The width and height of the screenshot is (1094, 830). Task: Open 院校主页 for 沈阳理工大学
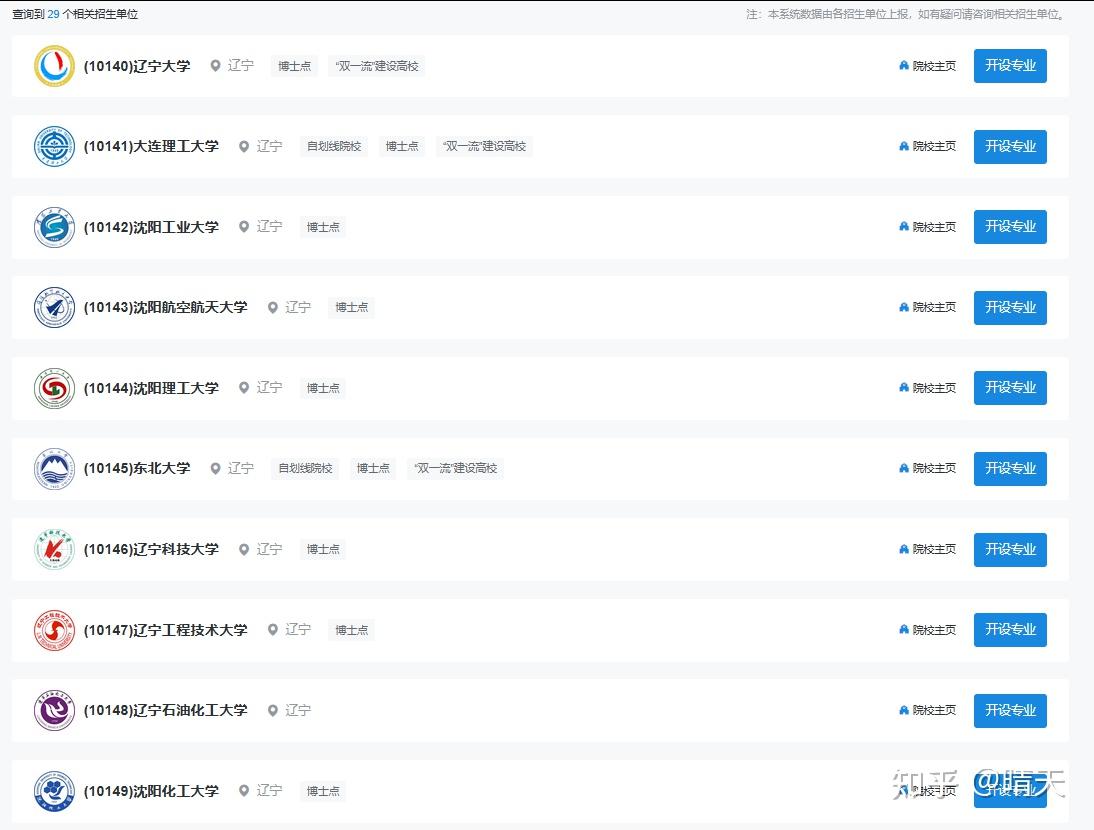click(x=927, y=388)
